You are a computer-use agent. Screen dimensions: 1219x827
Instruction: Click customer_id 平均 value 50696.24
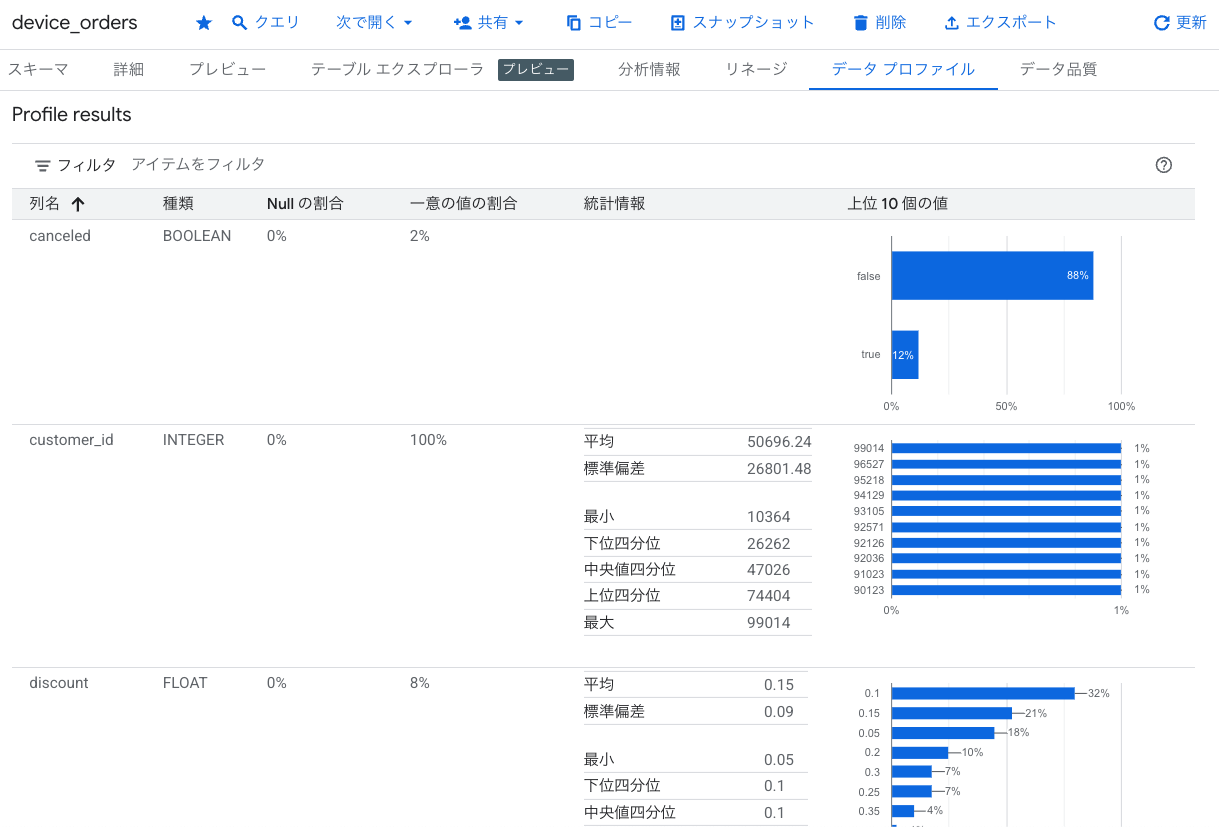click(x=779, y=442)
